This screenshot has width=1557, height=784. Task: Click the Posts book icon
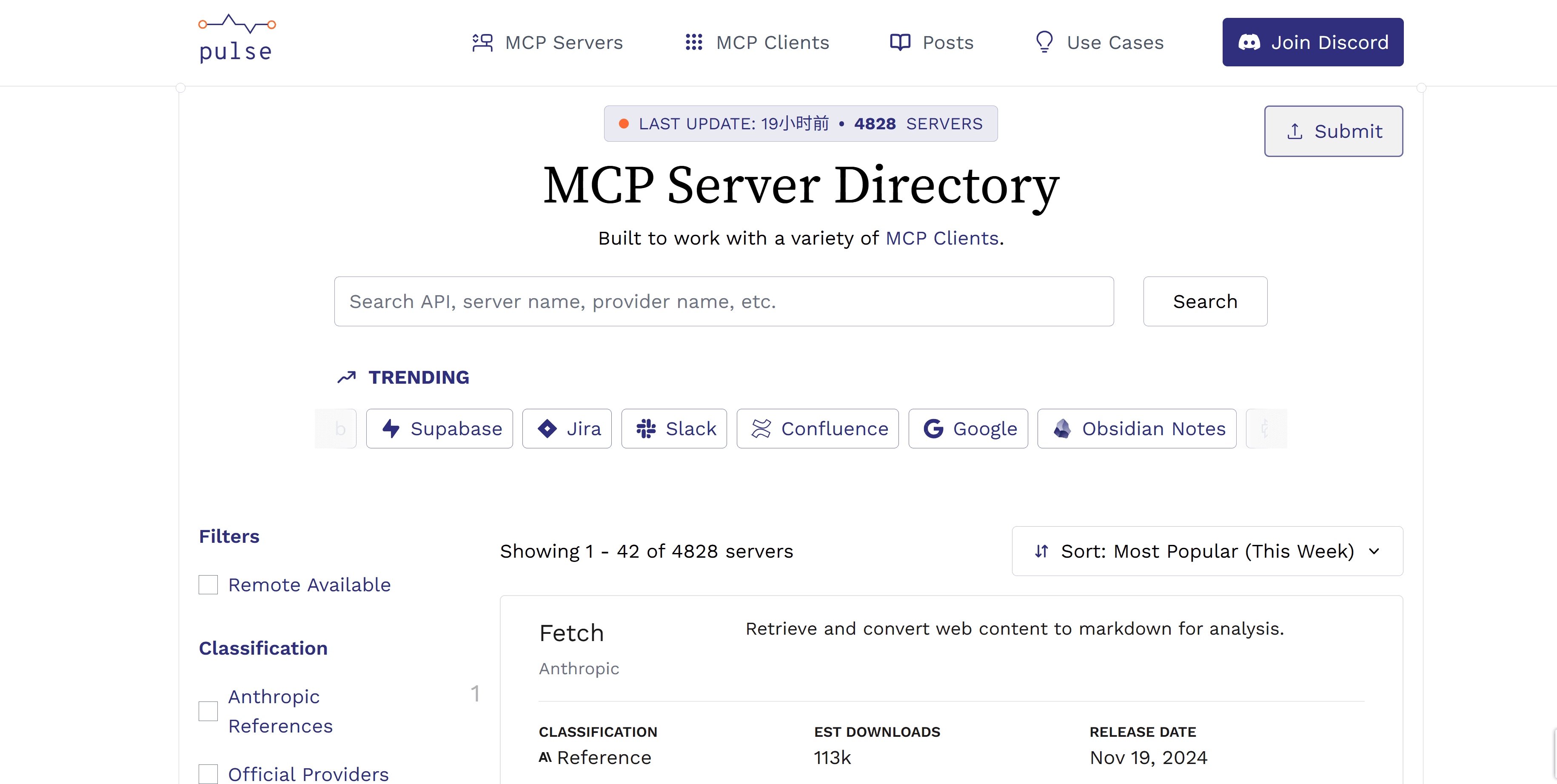[900, 42]
